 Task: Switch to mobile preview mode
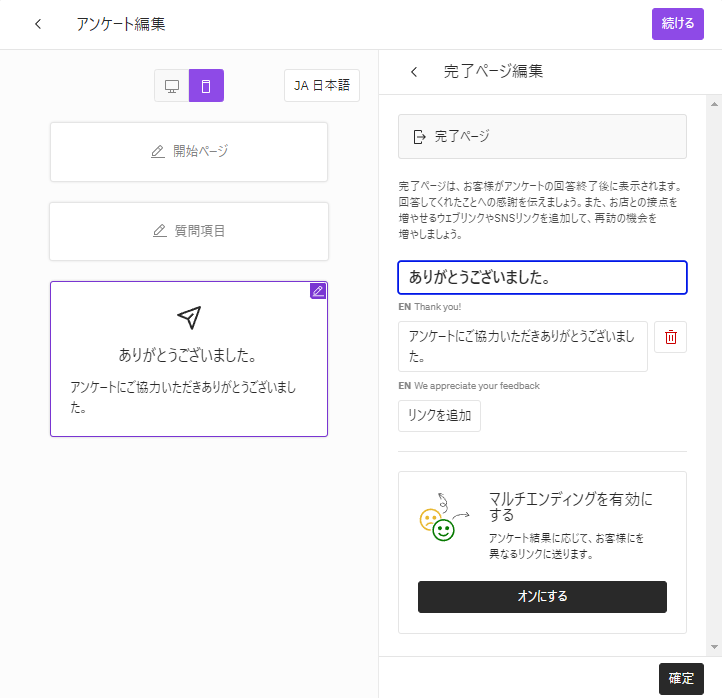point(206,86)
